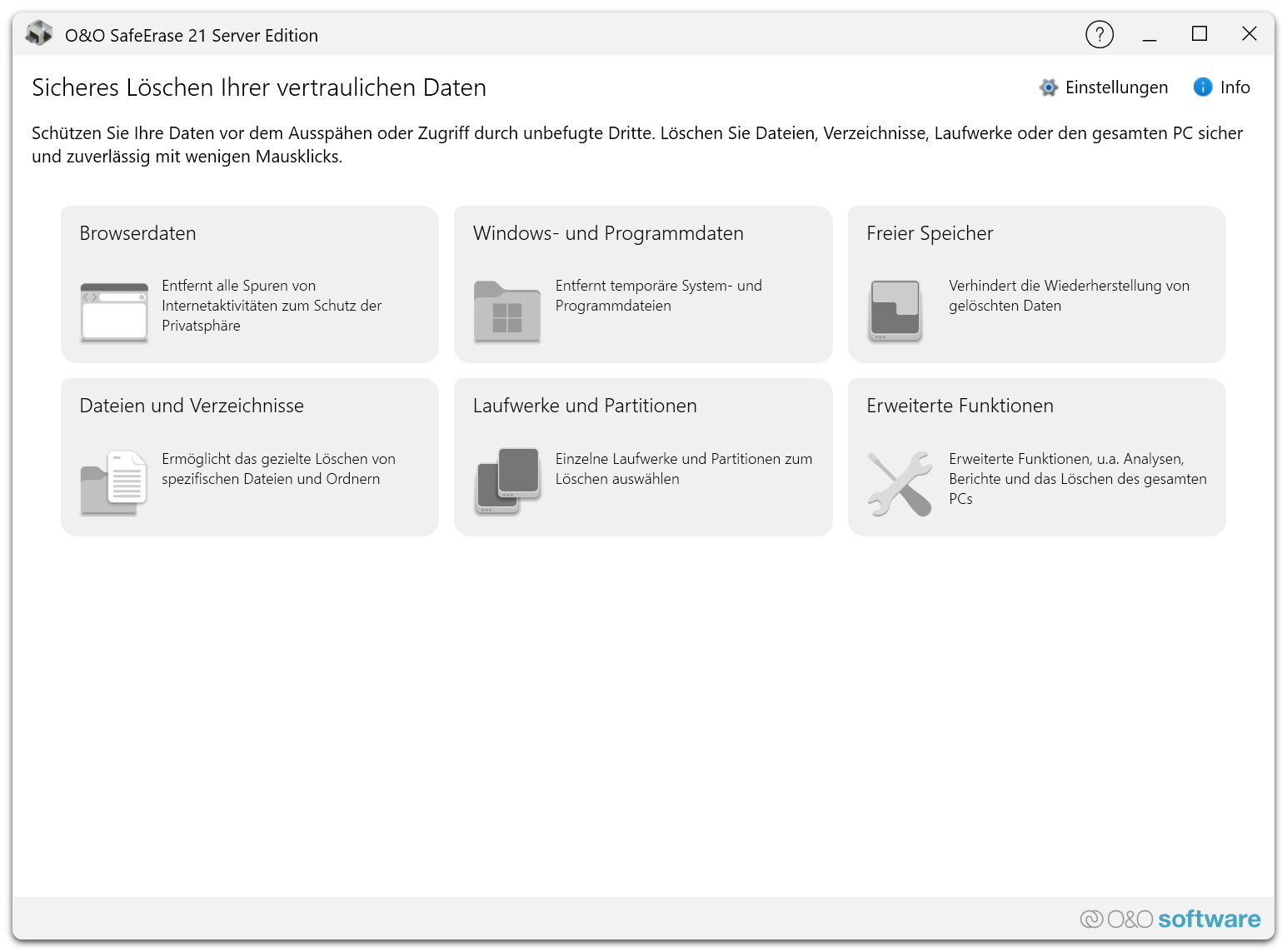The height and width of the screenshot is (952, 1287).
Task: Open Windows- und Programmdaten tile
Action: [608, 233]
